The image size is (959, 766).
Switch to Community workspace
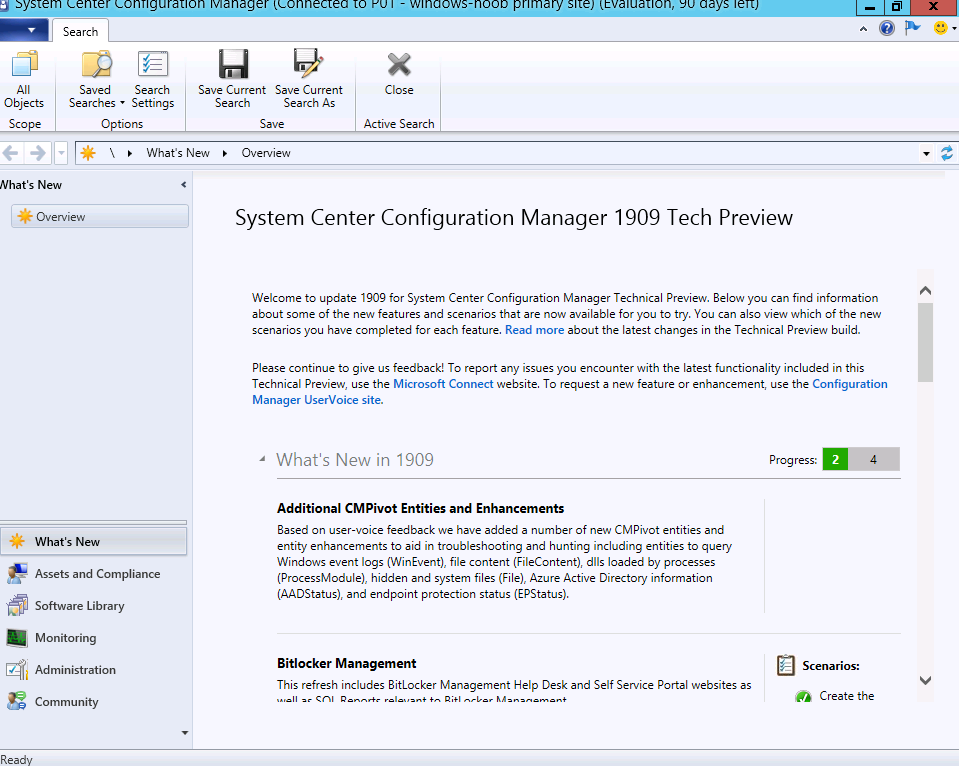[x=94, y=702]
